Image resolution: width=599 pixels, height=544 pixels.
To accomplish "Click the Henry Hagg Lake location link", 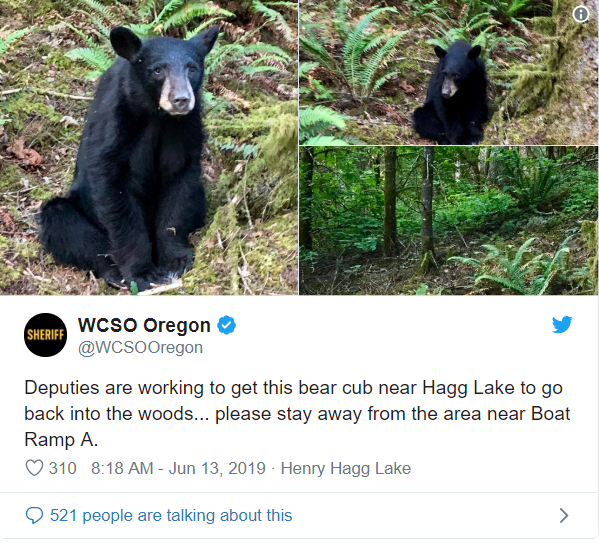I will coord(346,468).
